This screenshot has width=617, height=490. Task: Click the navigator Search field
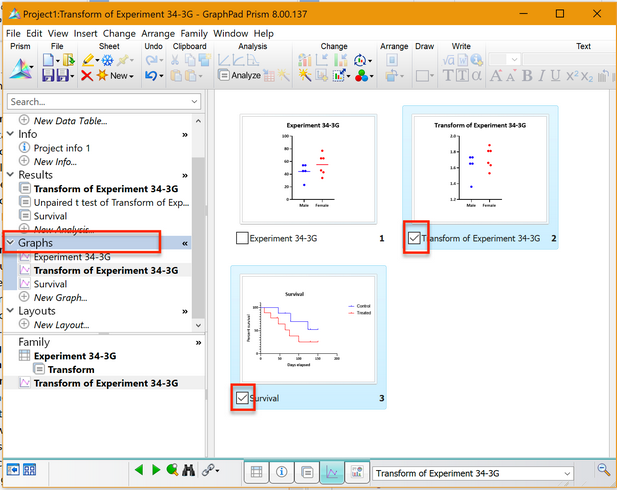point(98,101)
